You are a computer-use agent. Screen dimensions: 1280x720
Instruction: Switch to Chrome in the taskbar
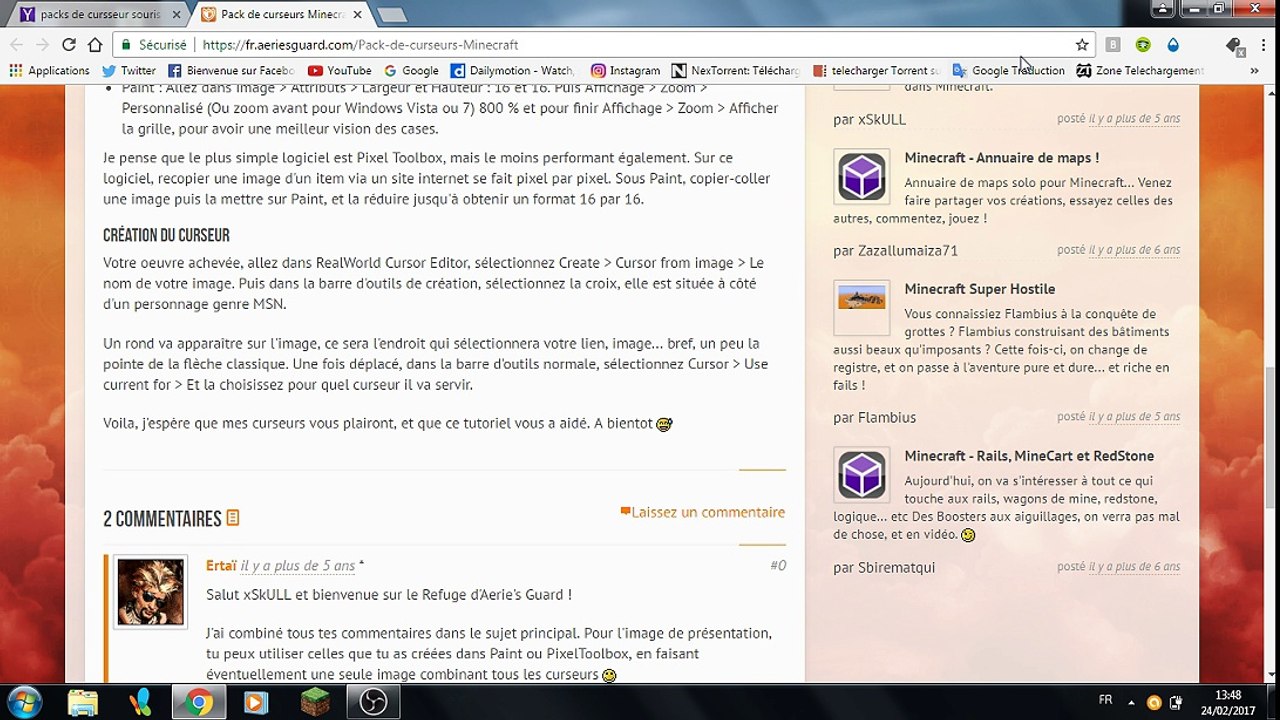pyautogui.click(x=198, y=702)
